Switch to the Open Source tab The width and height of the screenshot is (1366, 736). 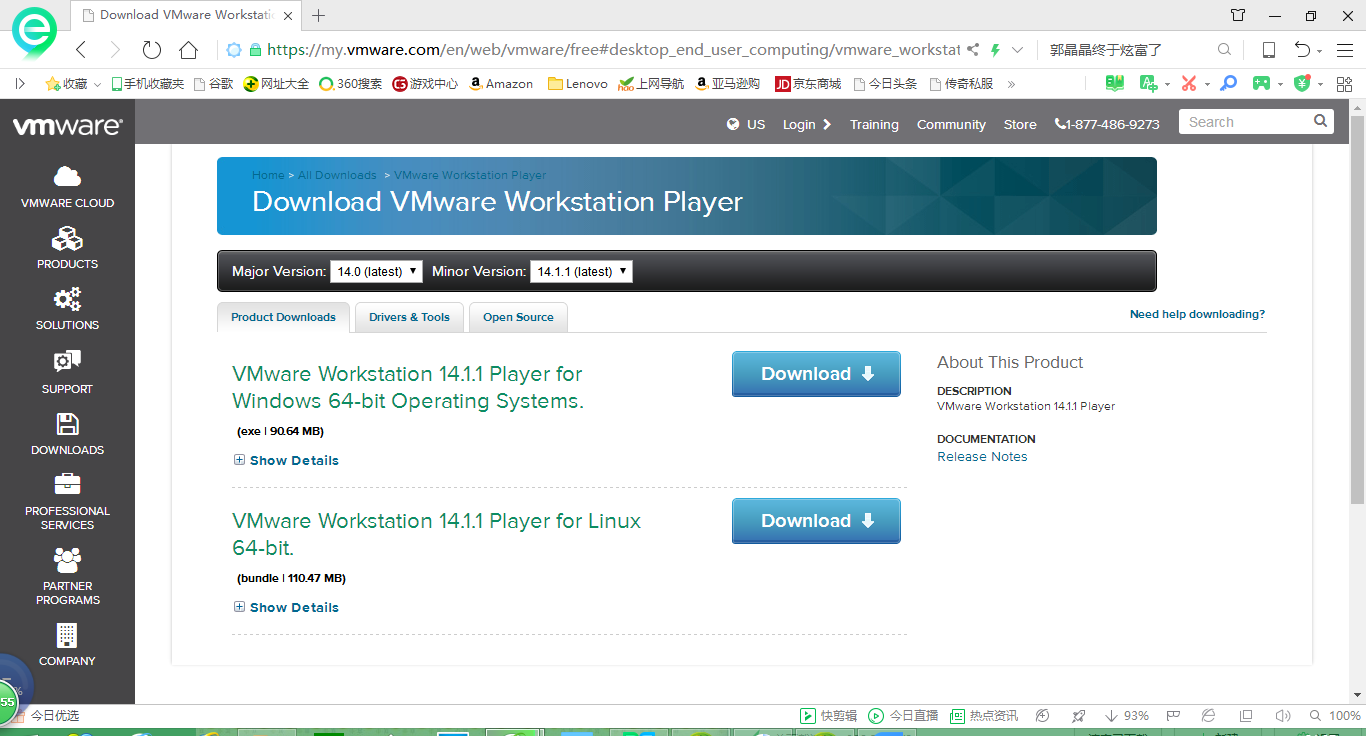coord(518,317)
